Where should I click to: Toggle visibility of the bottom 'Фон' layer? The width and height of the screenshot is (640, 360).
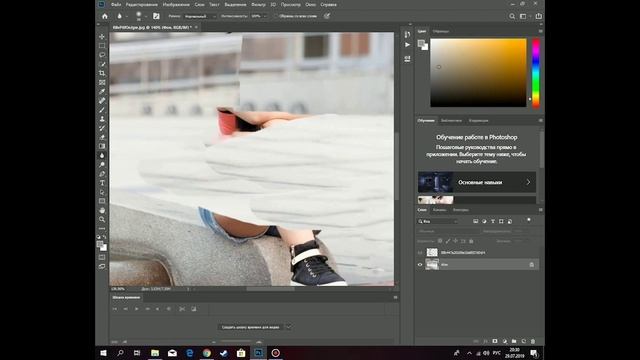click(420, 264)
